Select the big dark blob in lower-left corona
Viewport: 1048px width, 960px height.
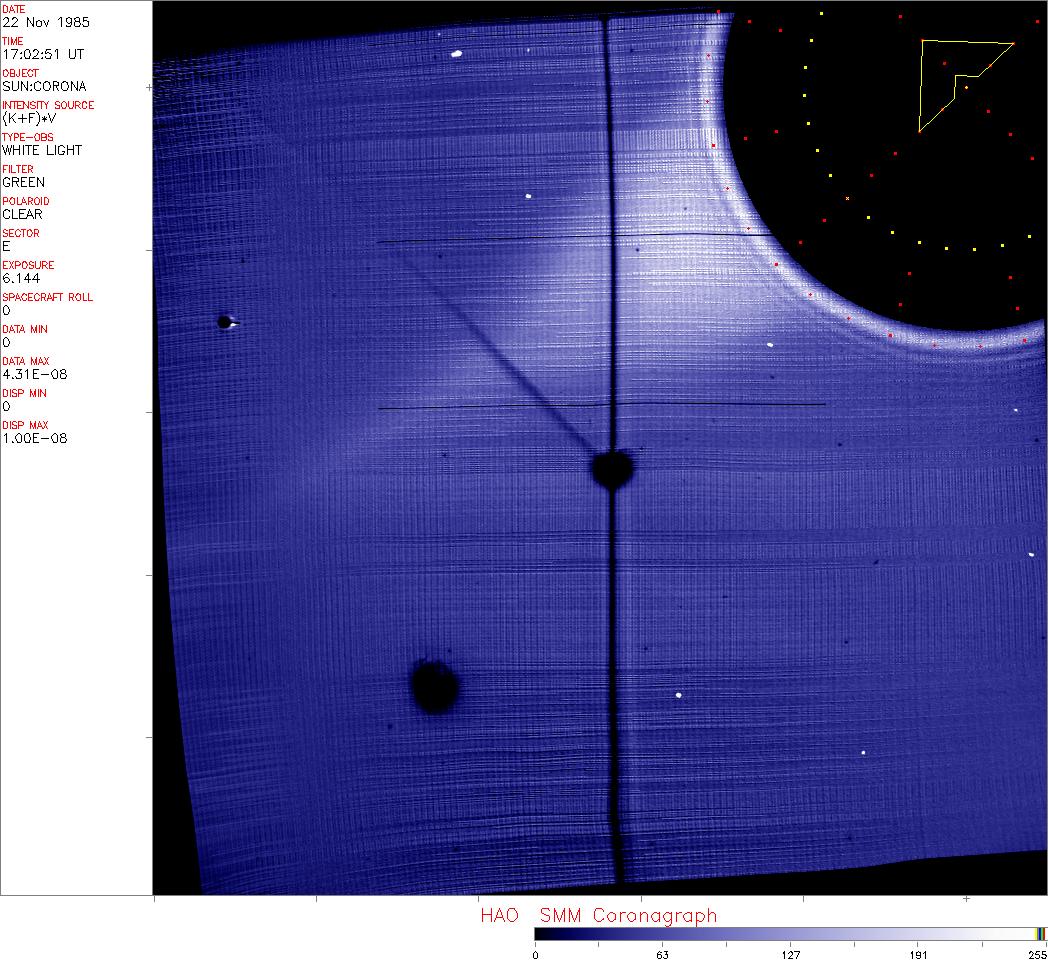click(435, 686)
